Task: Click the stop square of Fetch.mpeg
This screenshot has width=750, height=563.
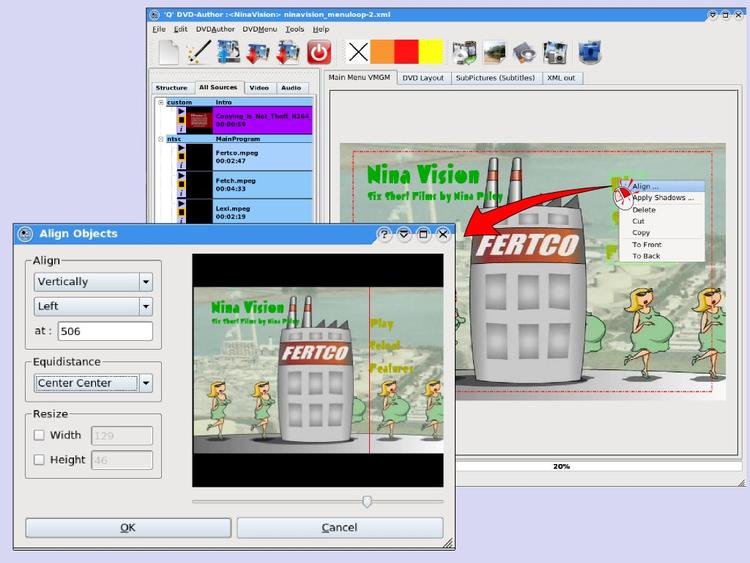Action: pos(181,184)
